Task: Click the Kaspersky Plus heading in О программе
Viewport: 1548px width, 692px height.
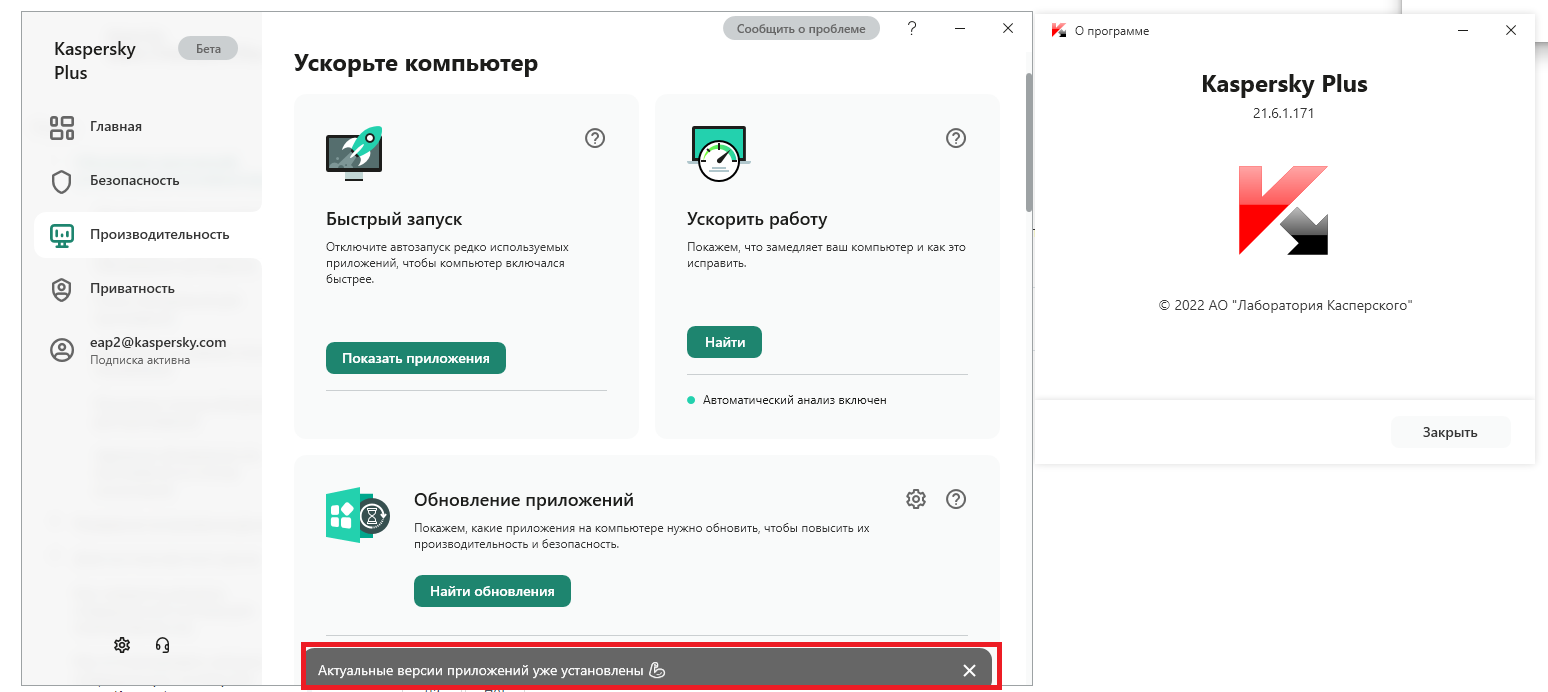Action: (1284, 84)
